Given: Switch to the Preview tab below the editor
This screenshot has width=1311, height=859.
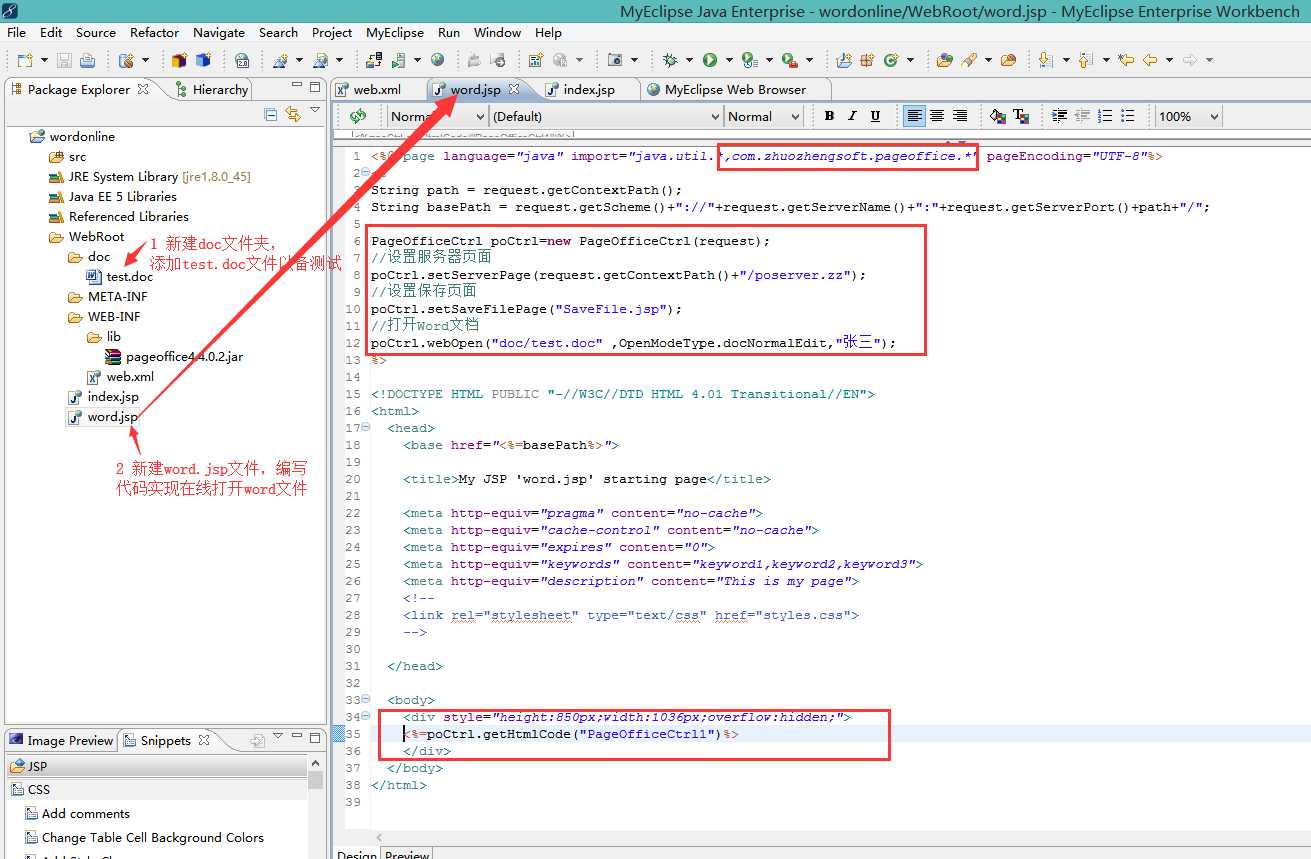Looking at the screenshot, I should click(407, 854).
